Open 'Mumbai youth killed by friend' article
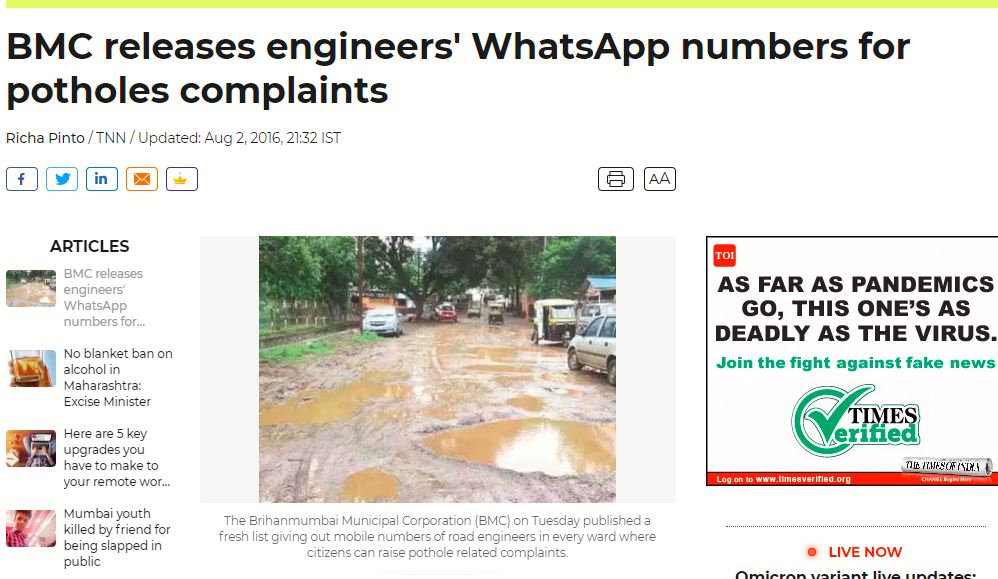Viewport: 998px width, 579px height. (x=116, y=538)
